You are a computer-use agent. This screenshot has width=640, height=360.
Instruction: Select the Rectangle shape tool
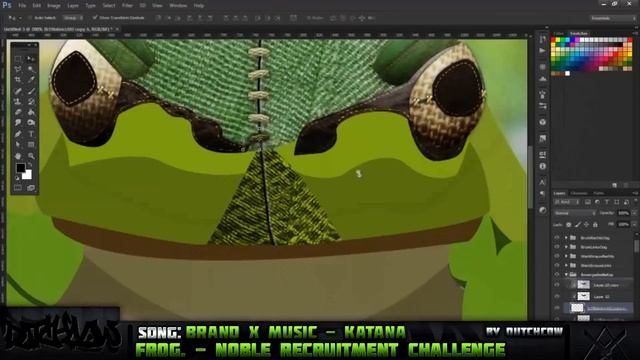click(x=31, y=144)
